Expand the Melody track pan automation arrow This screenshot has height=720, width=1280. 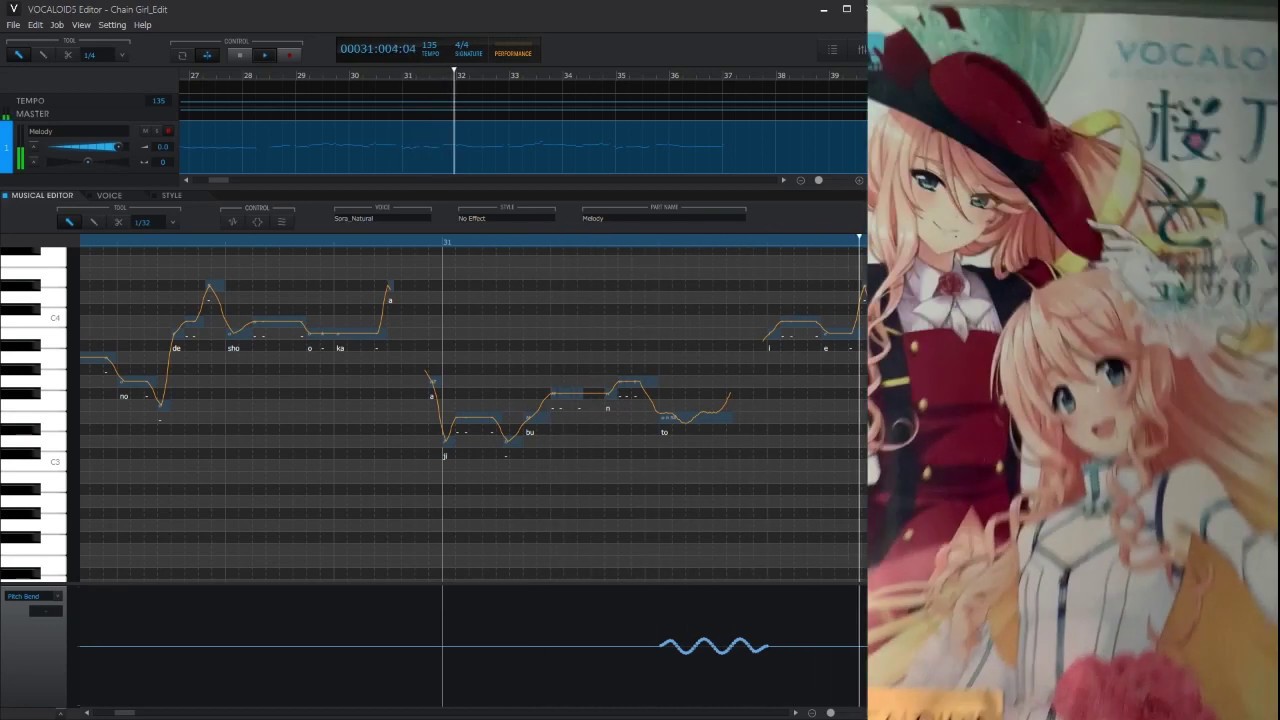33,161
